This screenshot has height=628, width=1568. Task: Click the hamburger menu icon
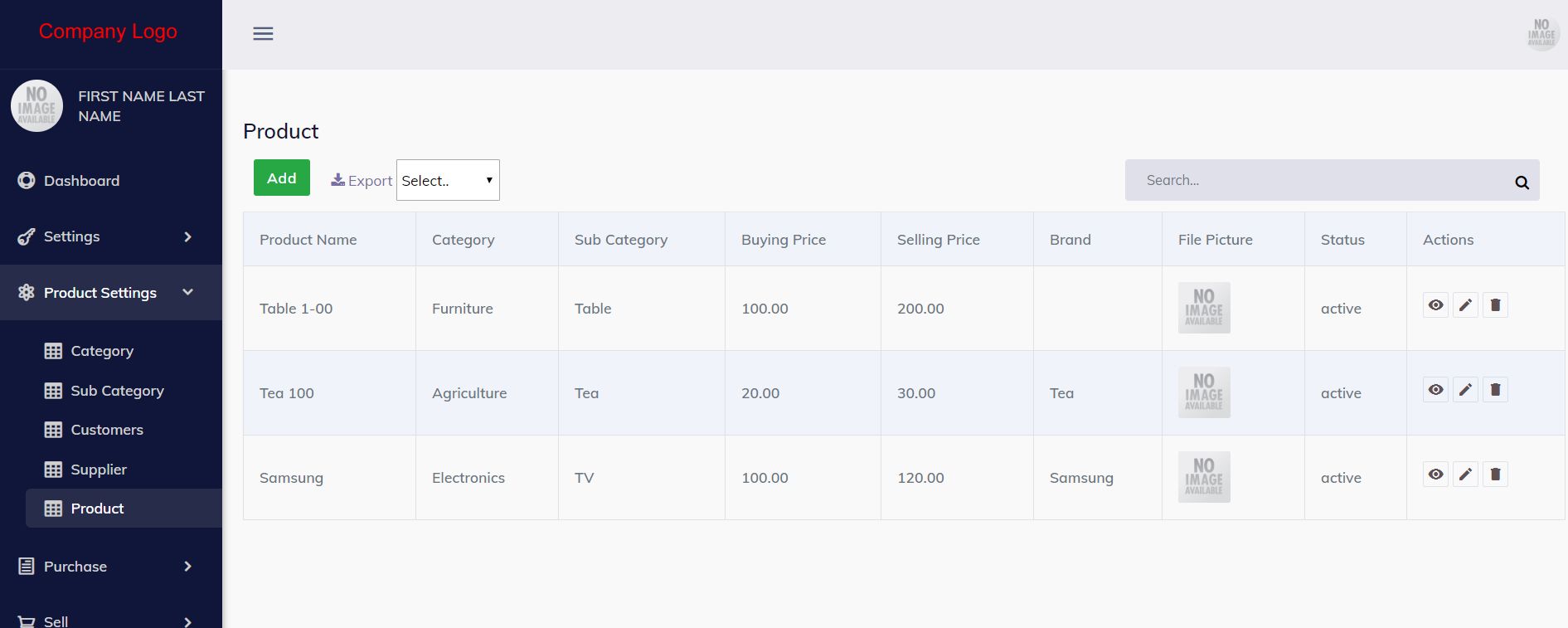click(263, 34)
